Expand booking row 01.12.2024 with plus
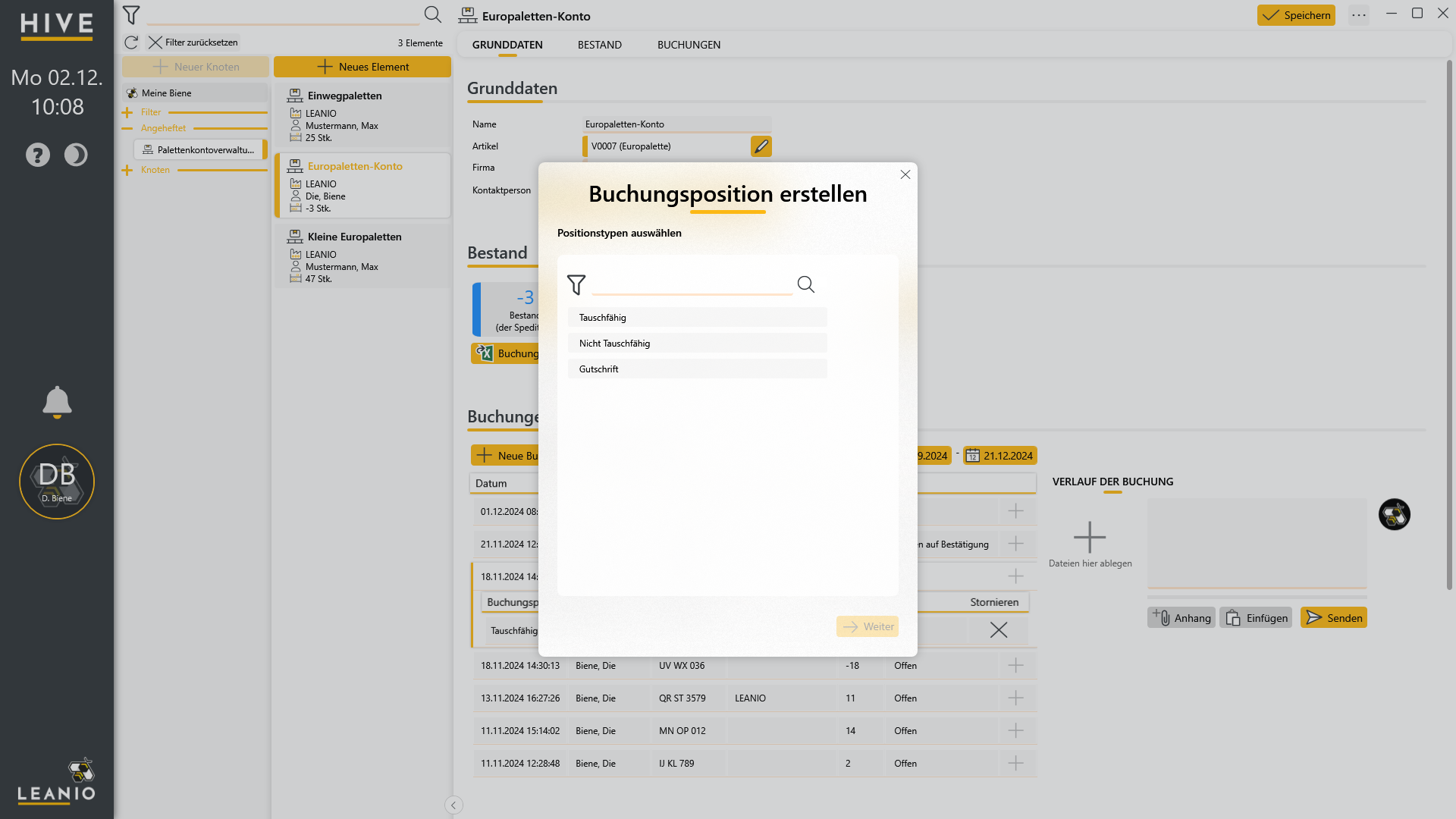Viewport: 1456px width, 819px height. 1016,511
